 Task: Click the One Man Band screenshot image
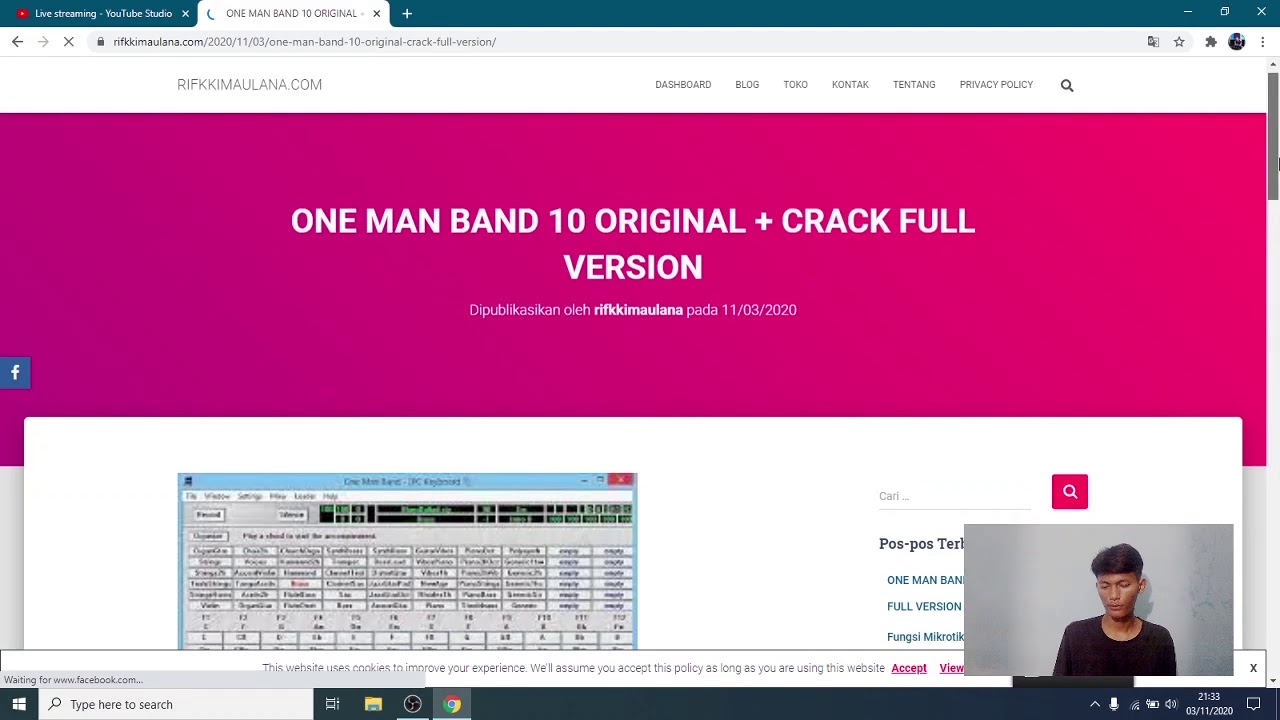pyautogui.click(x=407, y=561)
